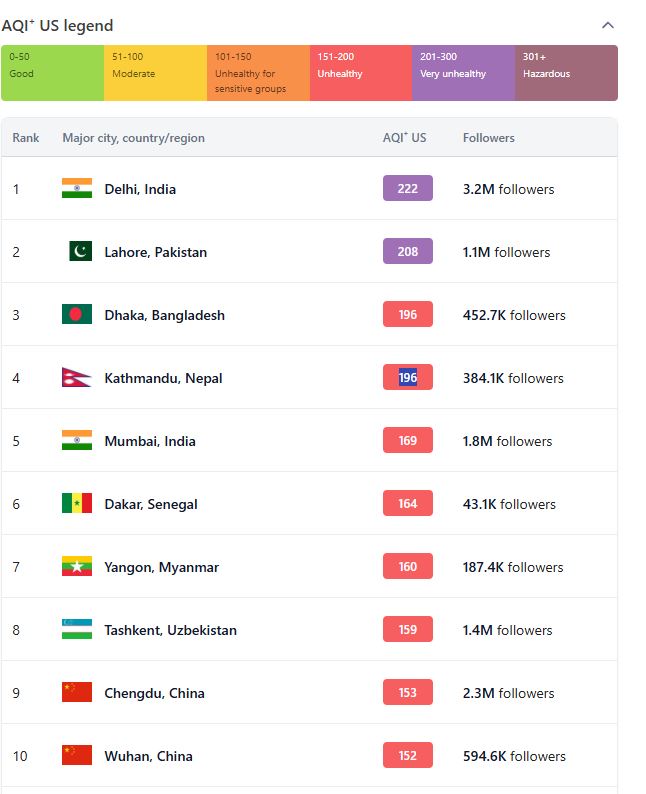Open the Delhi, India city link

140,189
